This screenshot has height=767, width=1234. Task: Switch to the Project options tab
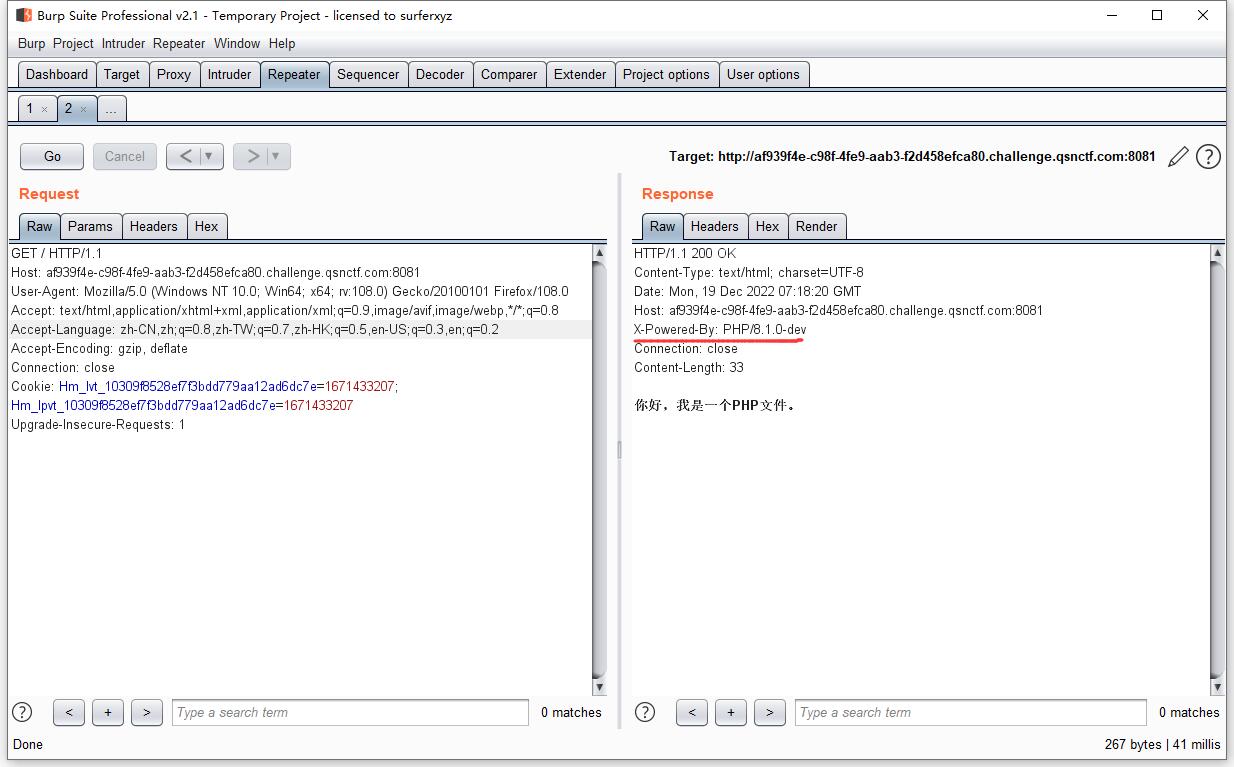(x=666, y=74)
